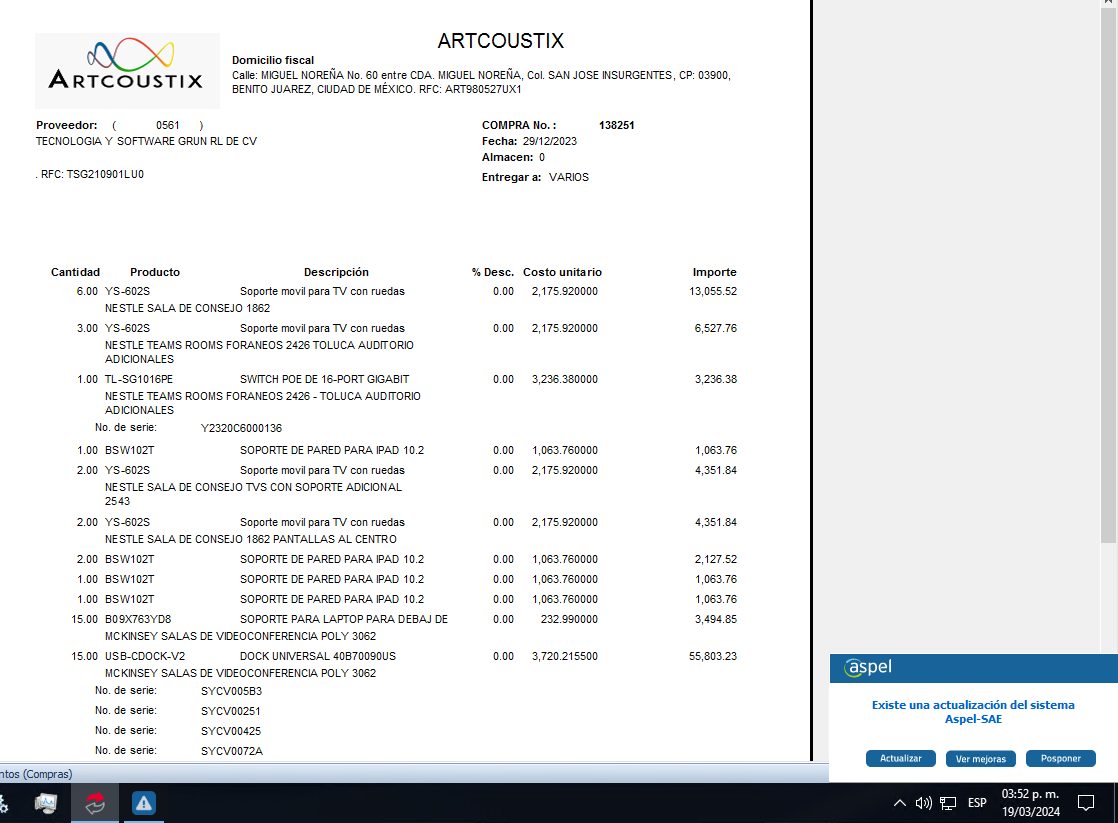Click the aspel logo in update popup
The width and height of the screenshot is (1118, 823).
click(x=868, y=668)
